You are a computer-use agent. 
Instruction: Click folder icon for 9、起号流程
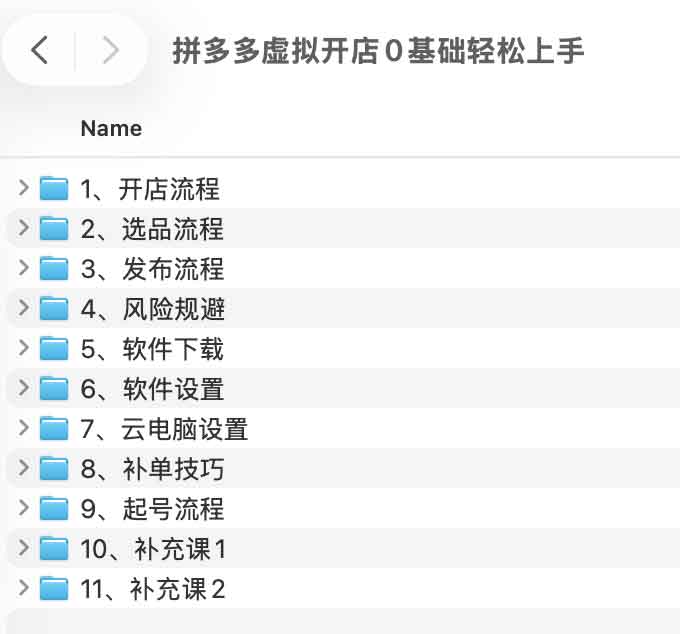pyautogui.click(x=54, y=508)
